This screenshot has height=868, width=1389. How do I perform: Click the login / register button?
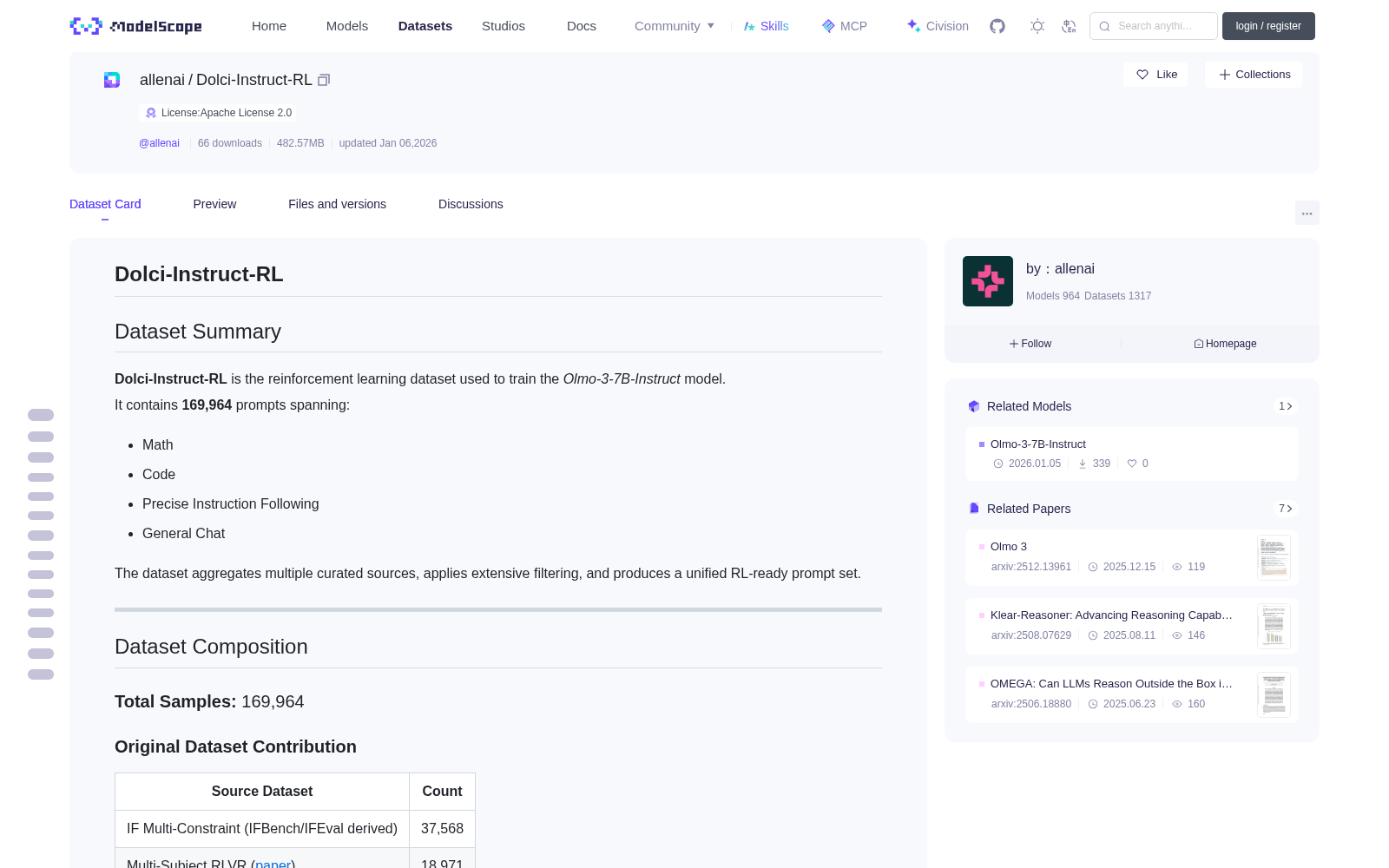click(1268, 26)
